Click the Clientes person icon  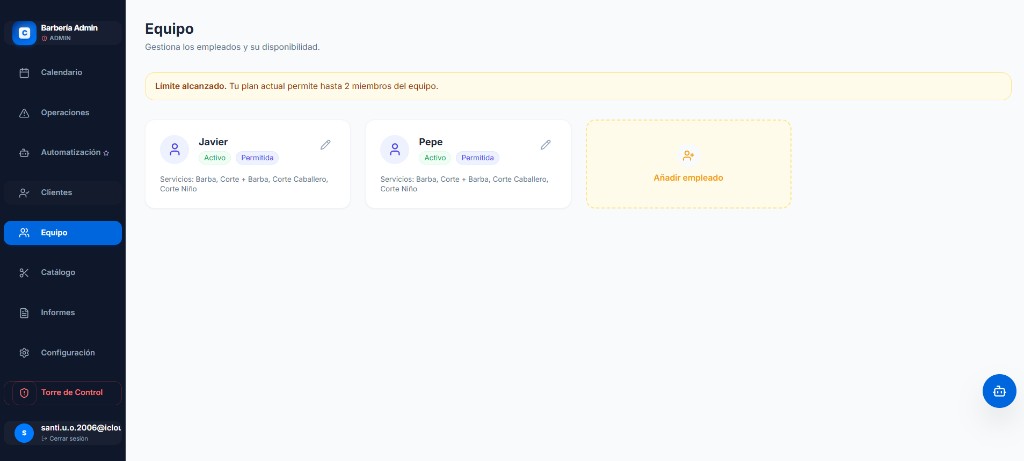24,193
